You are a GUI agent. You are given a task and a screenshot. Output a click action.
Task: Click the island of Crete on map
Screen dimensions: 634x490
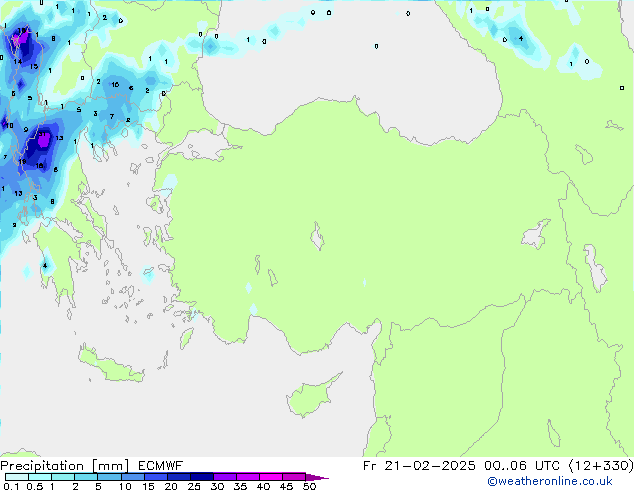pos(111,365)
